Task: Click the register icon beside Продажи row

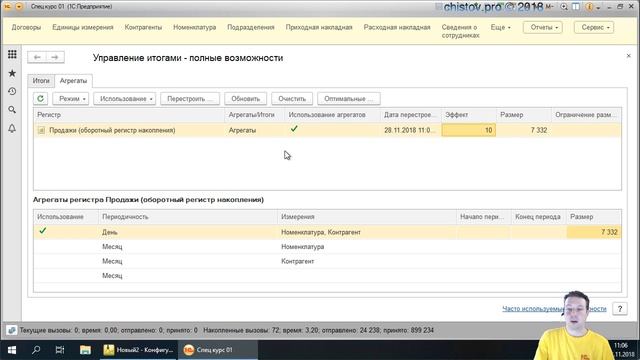Action: coord(41,130)
